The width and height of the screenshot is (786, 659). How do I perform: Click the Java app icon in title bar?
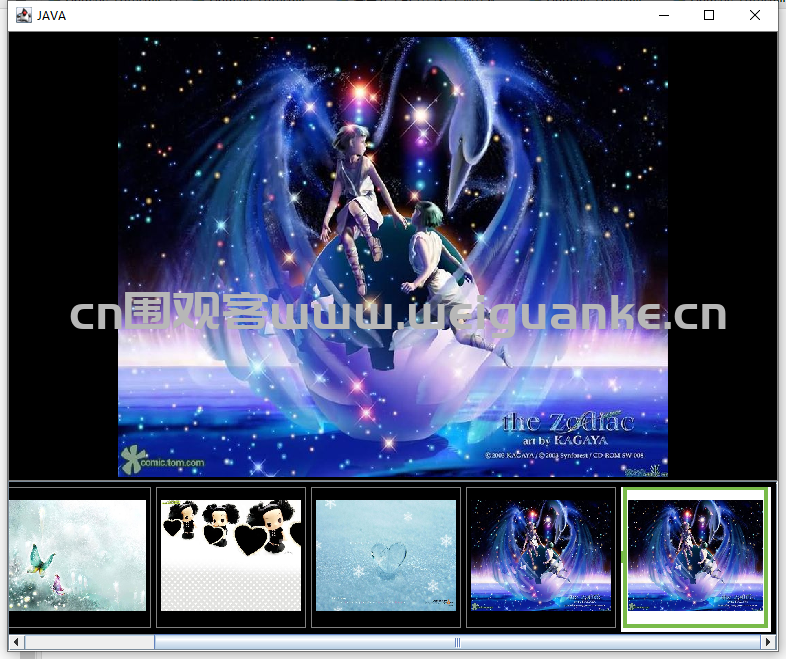pyautogui.click(x=24, y=16)
